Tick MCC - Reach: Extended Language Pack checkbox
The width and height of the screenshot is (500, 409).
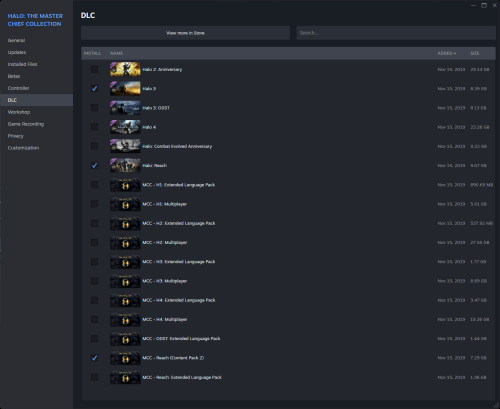(94, 377)
